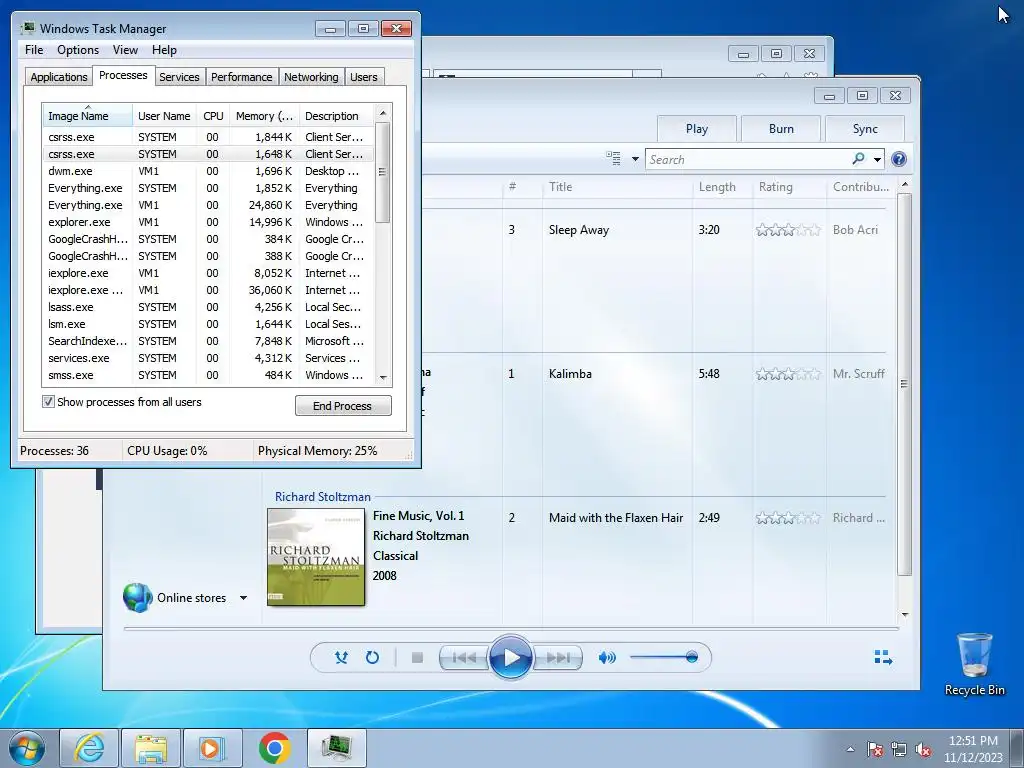This screenshot has height=768, width=1024.
Task: Go to the previous track
Action: [x=464, y=658]
